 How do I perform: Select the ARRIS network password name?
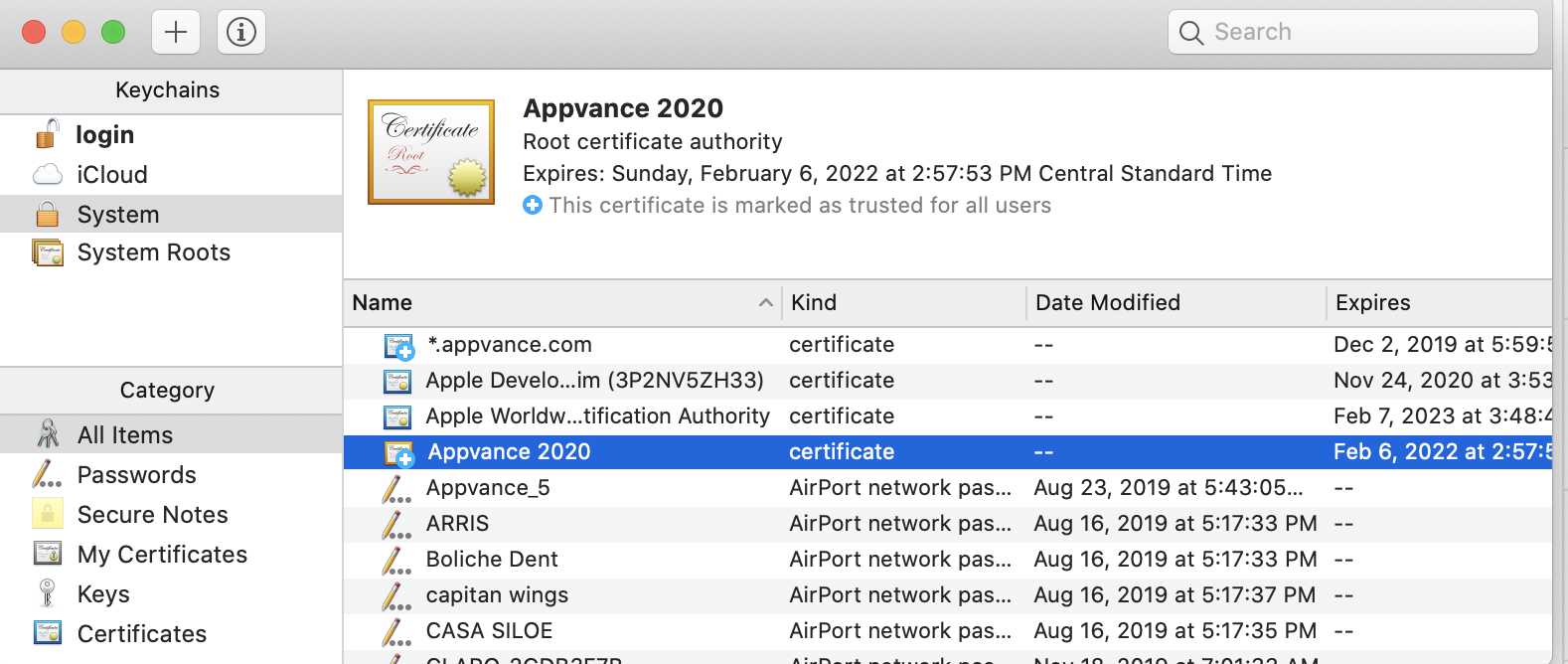(x=457, y=524)
